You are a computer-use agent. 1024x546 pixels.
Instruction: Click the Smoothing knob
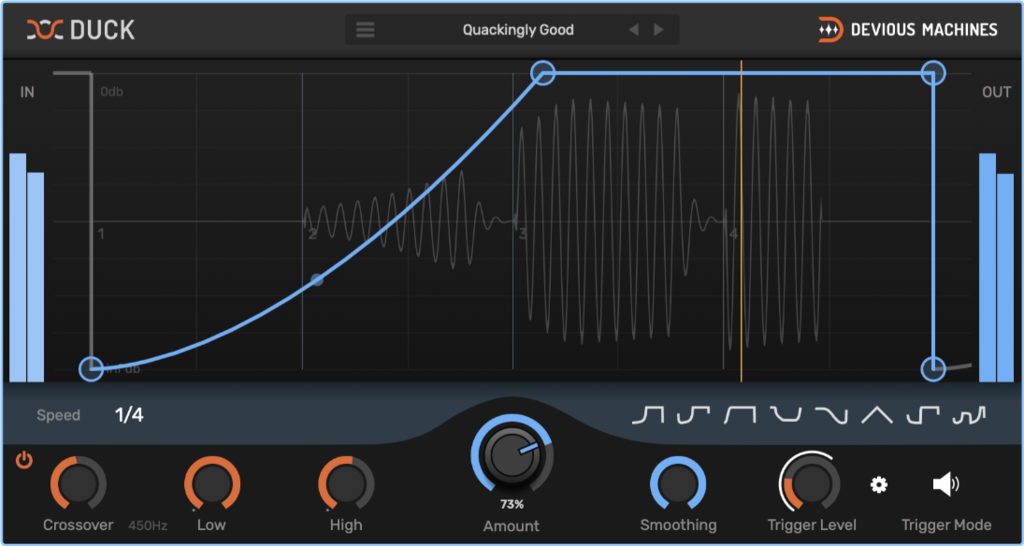678,484
